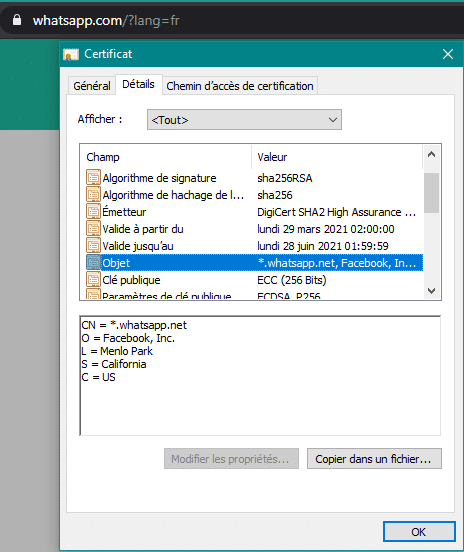Click the C = US line
This screenshot has height=552, width=464.
tap(98, 377)
